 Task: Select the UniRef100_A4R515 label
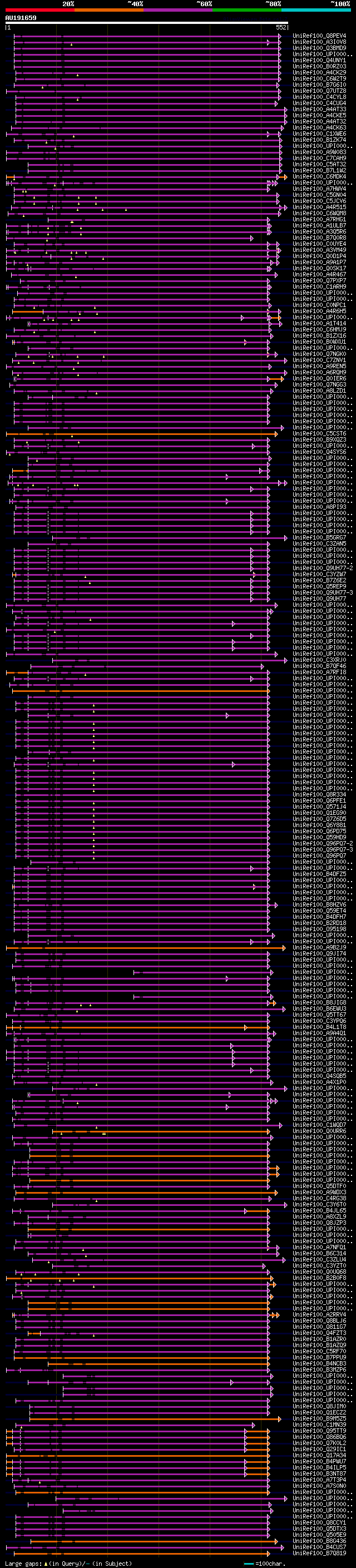click(319, 207)
